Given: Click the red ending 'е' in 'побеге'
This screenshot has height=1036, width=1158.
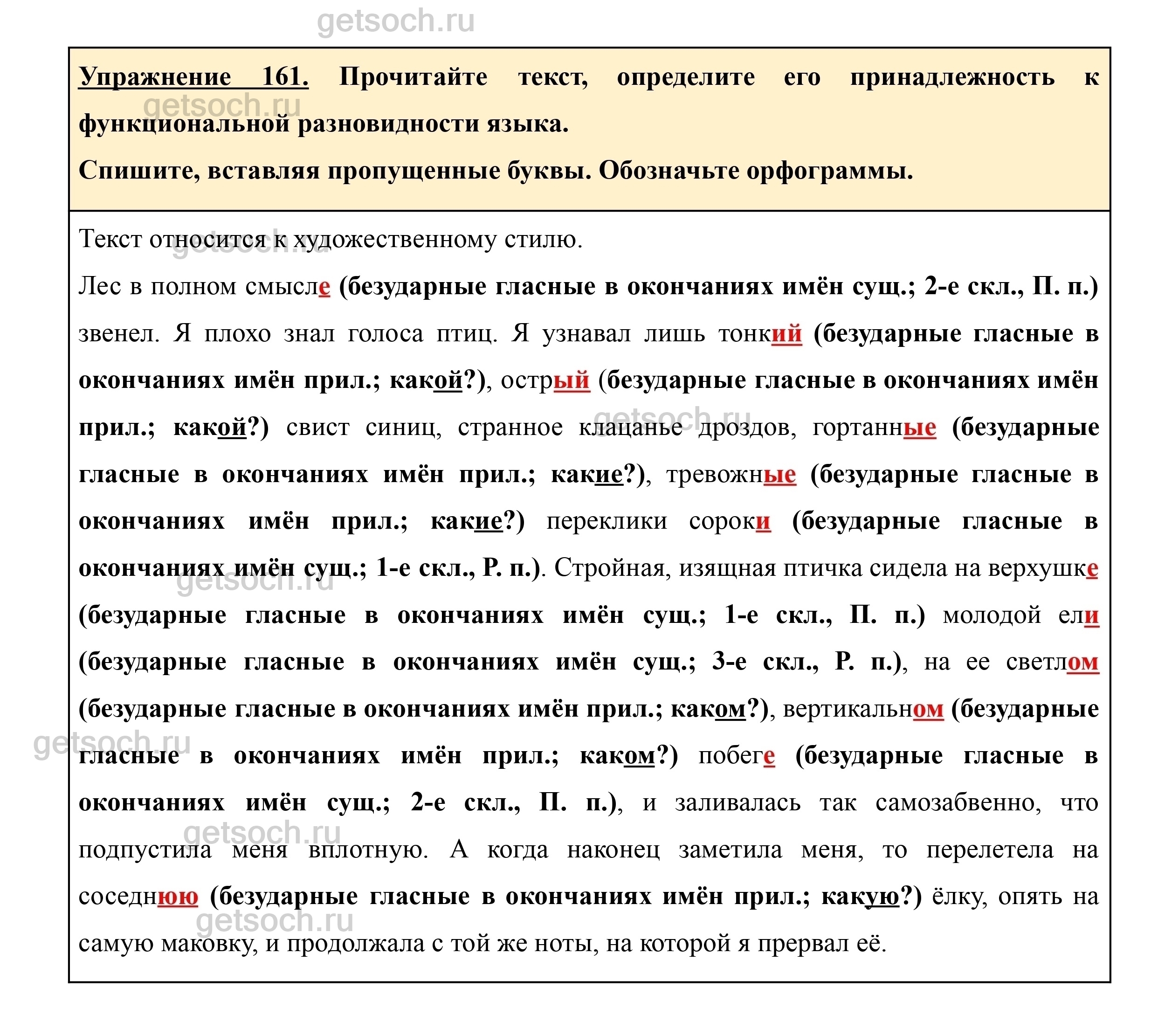Looking at the screenshot, I should pyautogui.click(x=769, y=756).
